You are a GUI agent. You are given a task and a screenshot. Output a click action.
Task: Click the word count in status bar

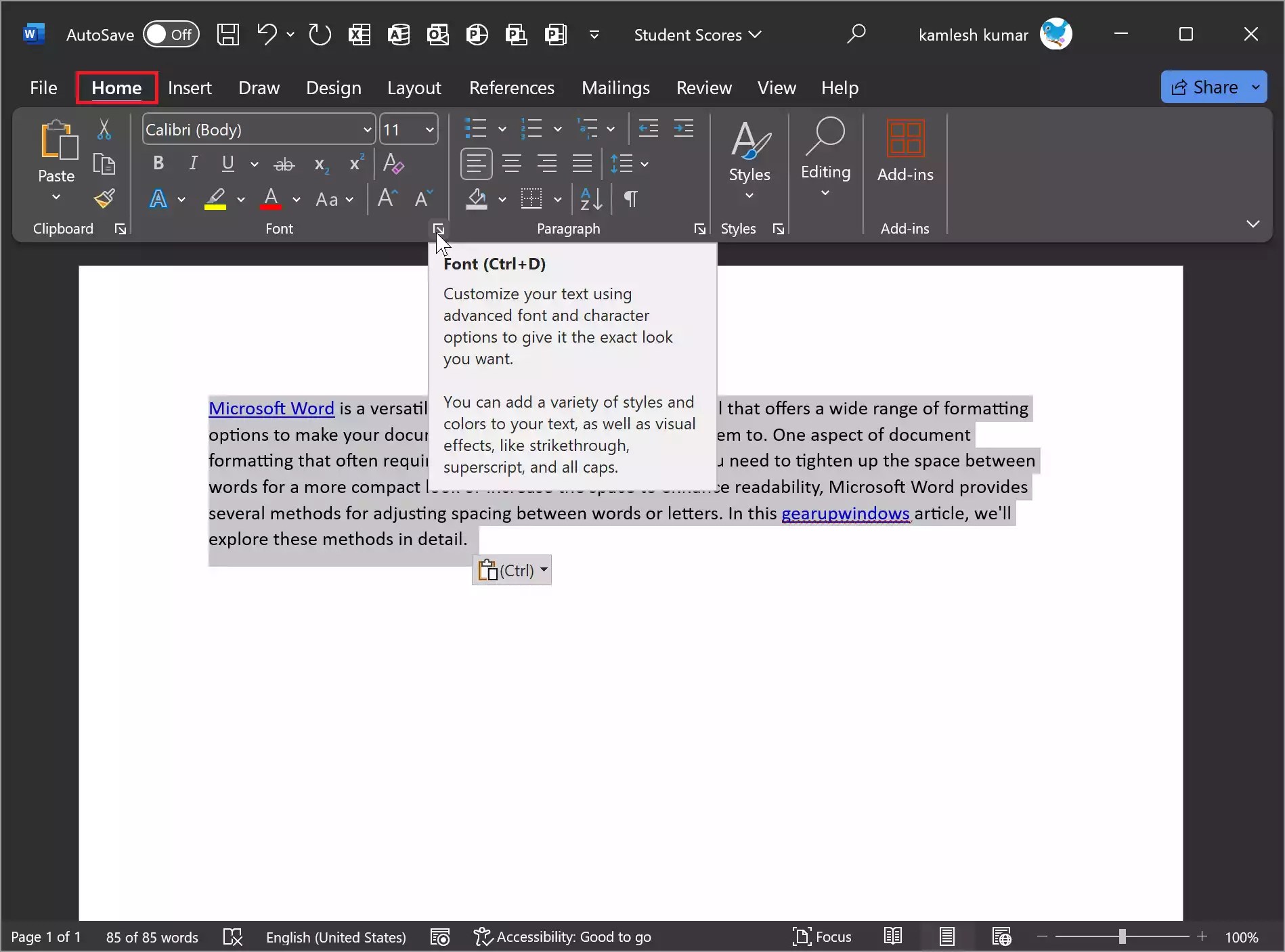tap(152, 936)
